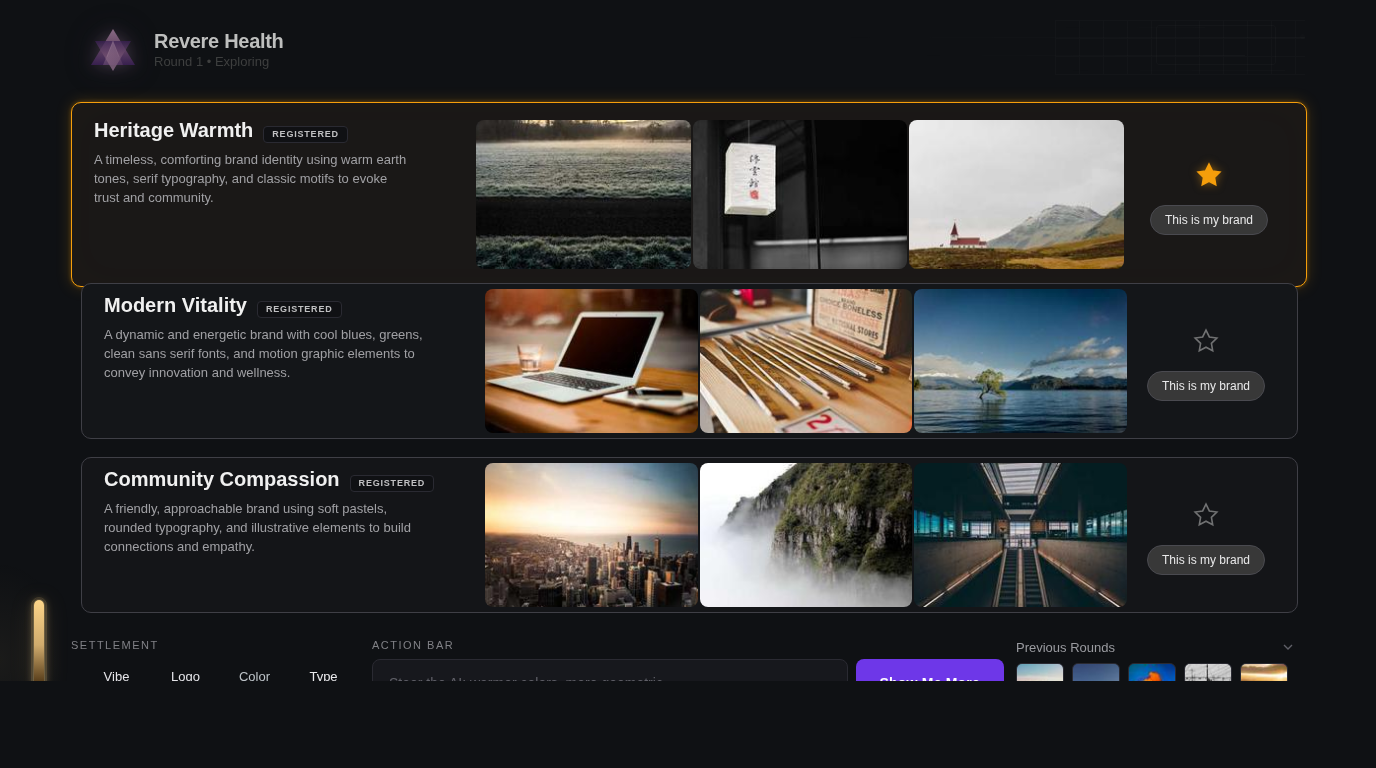Open the Previous Rounds section label
The height and width of the screenshot is (768, 1376).
tap(1065, 647)
